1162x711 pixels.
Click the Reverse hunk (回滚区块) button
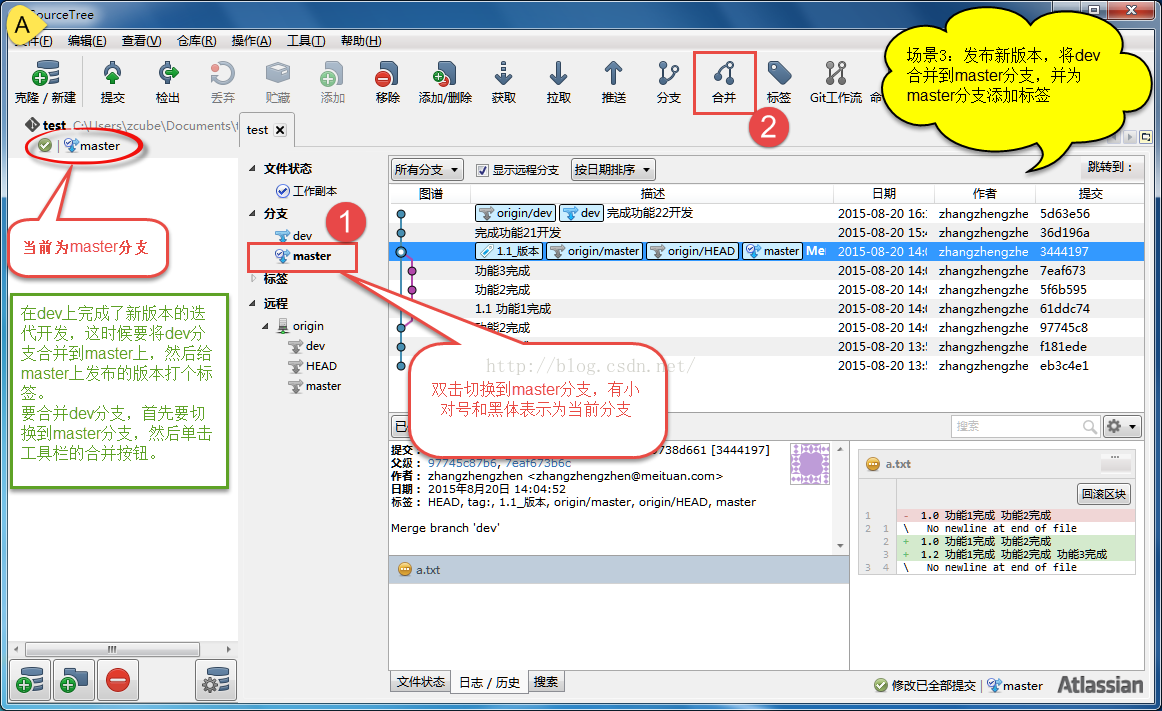tap(1103, 494)
